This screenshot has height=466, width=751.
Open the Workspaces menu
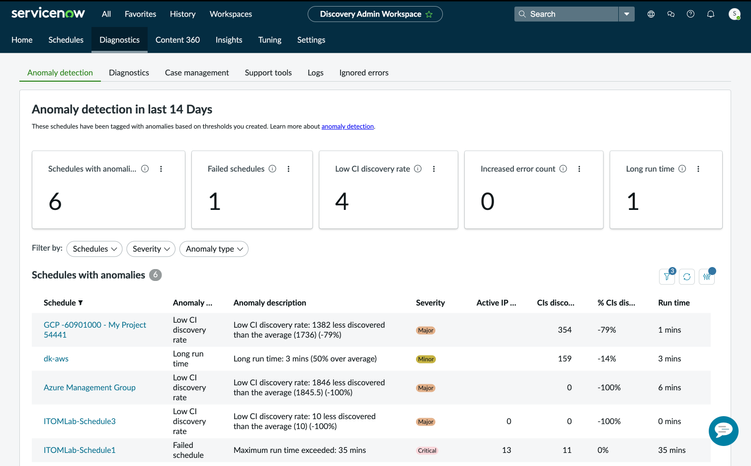230,14
